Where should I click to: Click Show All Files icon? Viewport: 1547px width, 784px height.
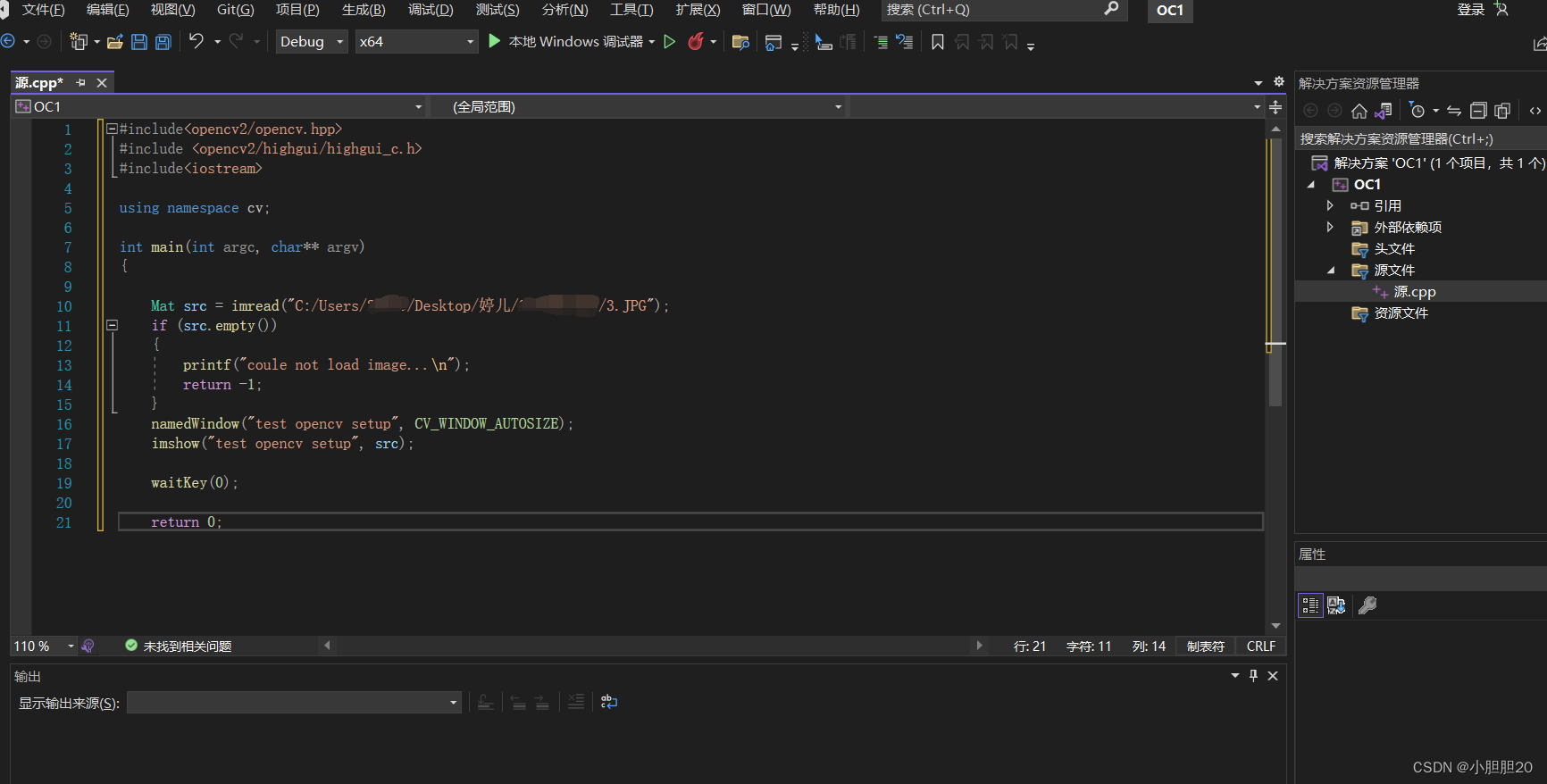[1502, 111]
